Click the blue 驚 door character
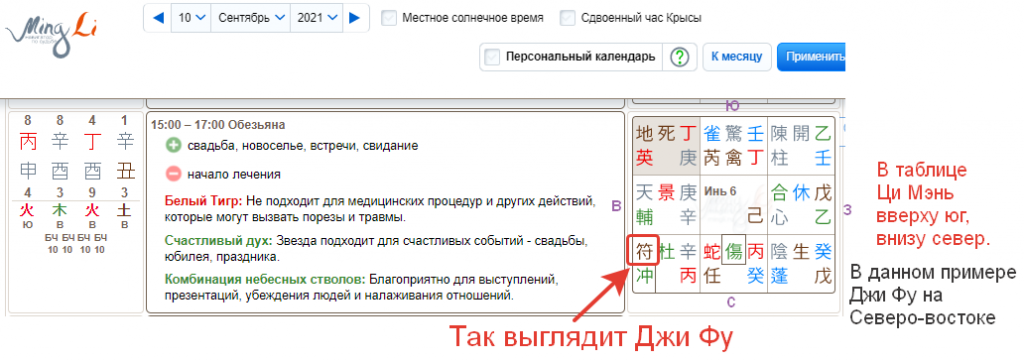This screenshot has height=362, width=1024. (x=734, y=134)
